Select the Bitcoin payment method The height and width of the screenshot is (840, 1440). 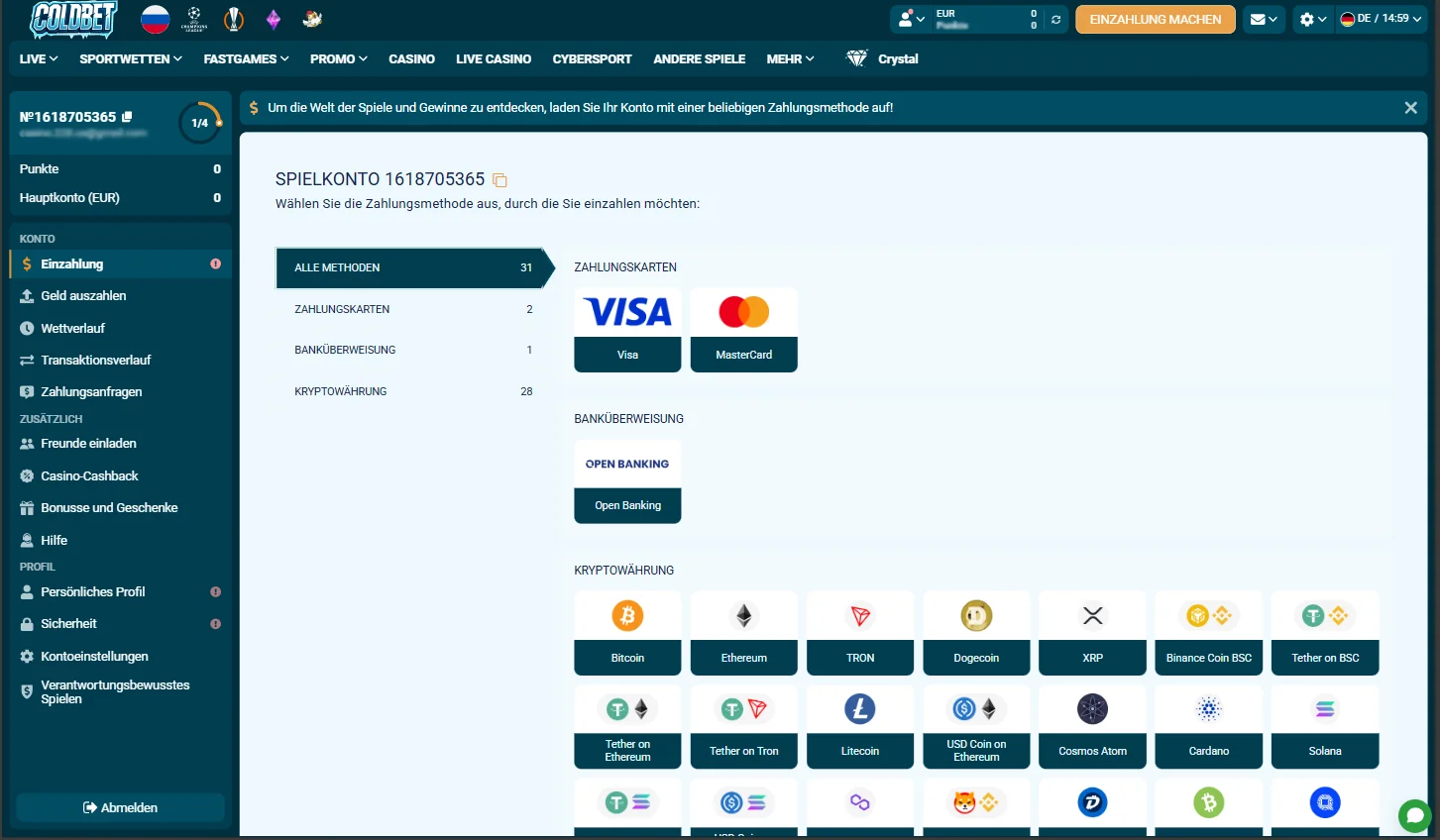click(627, 632)
